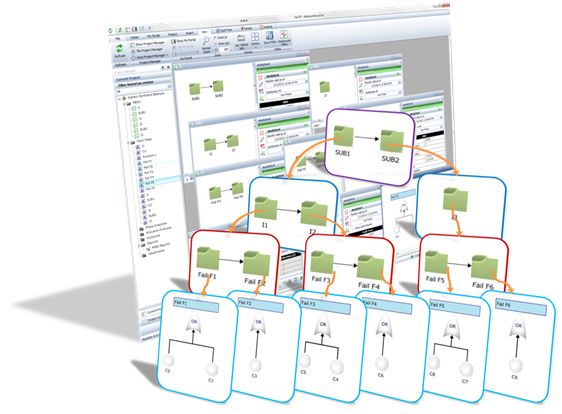Click the green Refresh icon in the ribbon
The image size is (562, 414).
coord(119,48)
